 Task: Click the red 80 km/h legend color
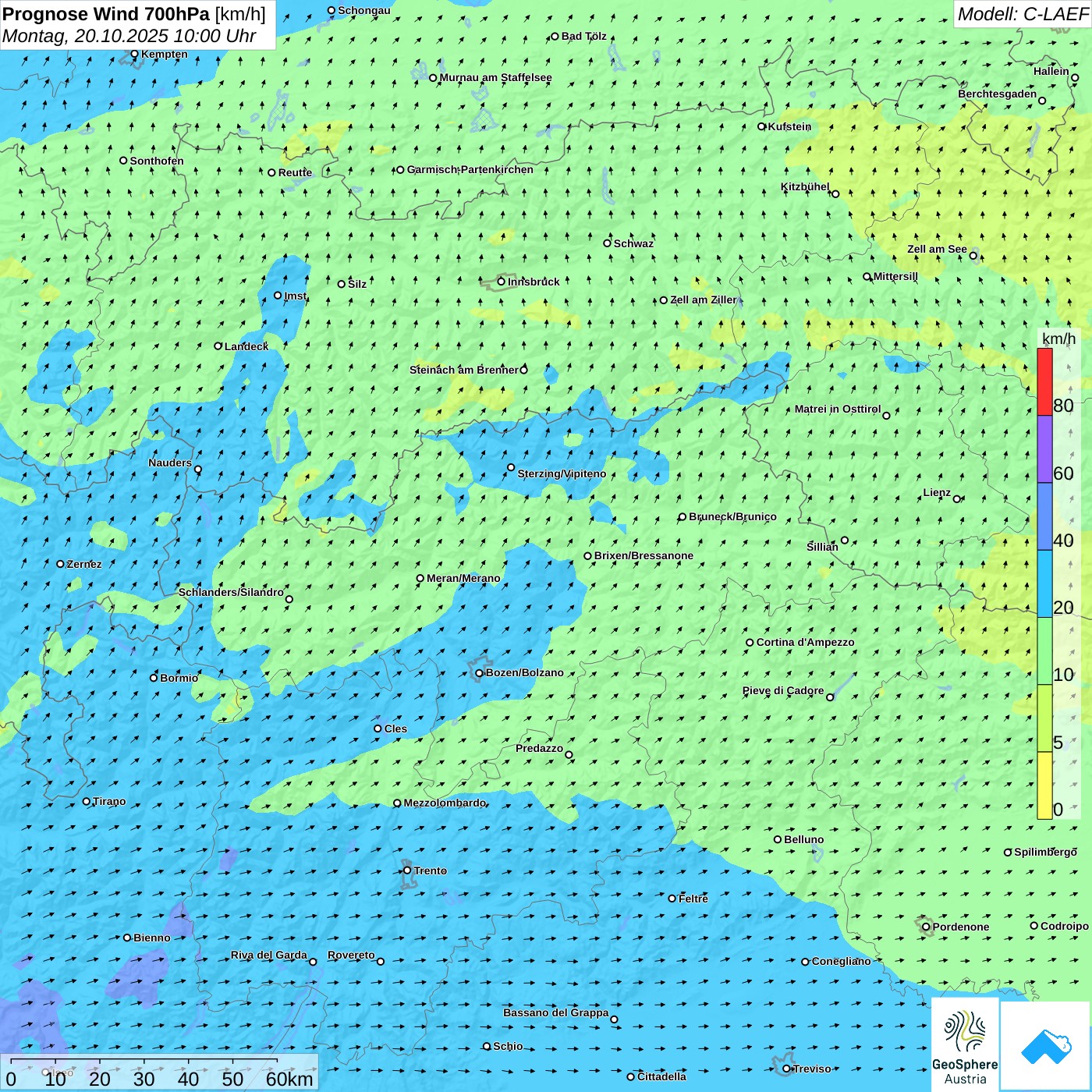pos(1044,381)
